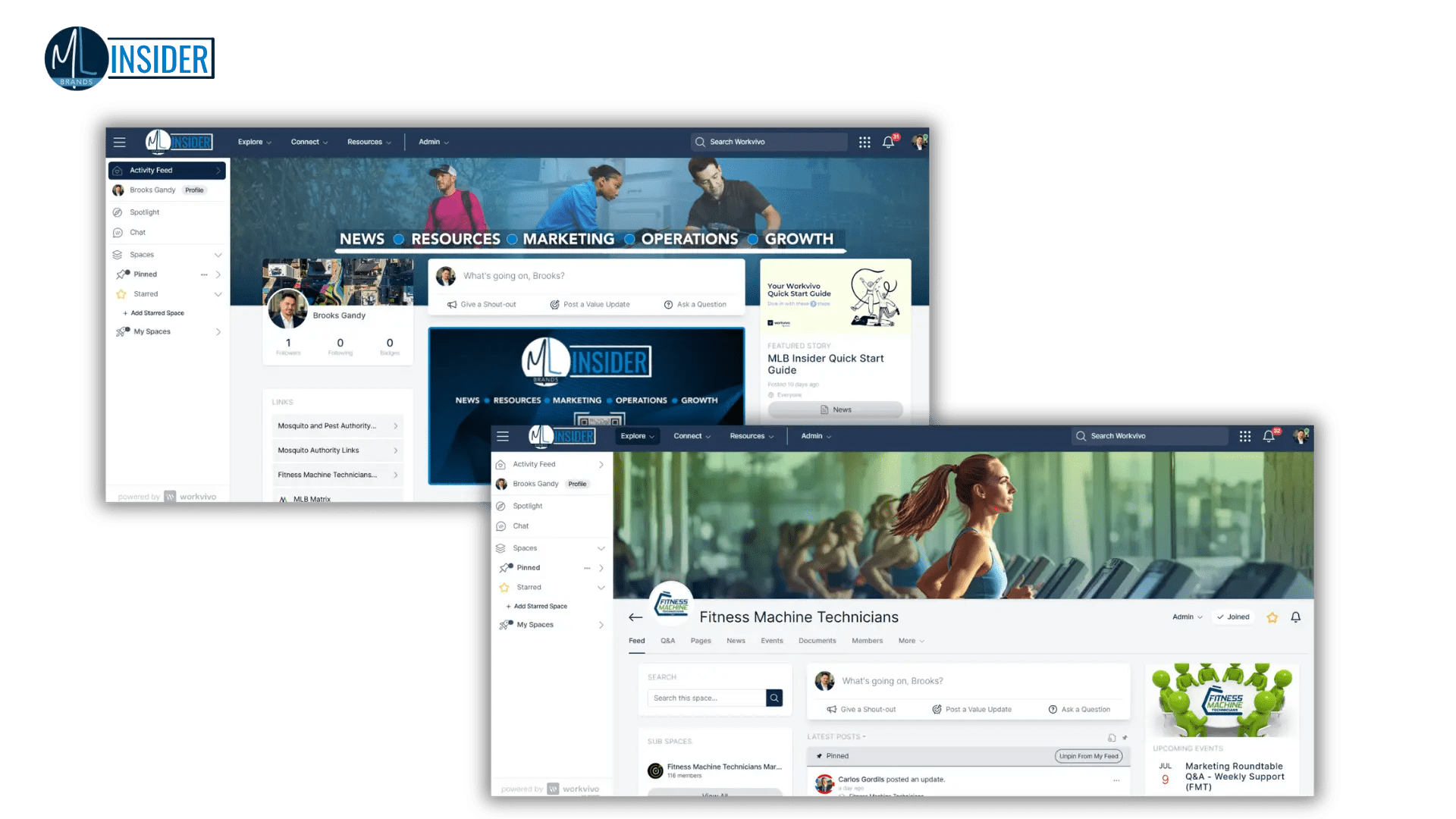Open notifications bell in front window header
The image size is (1456, 819).
tap(1269, 436)
